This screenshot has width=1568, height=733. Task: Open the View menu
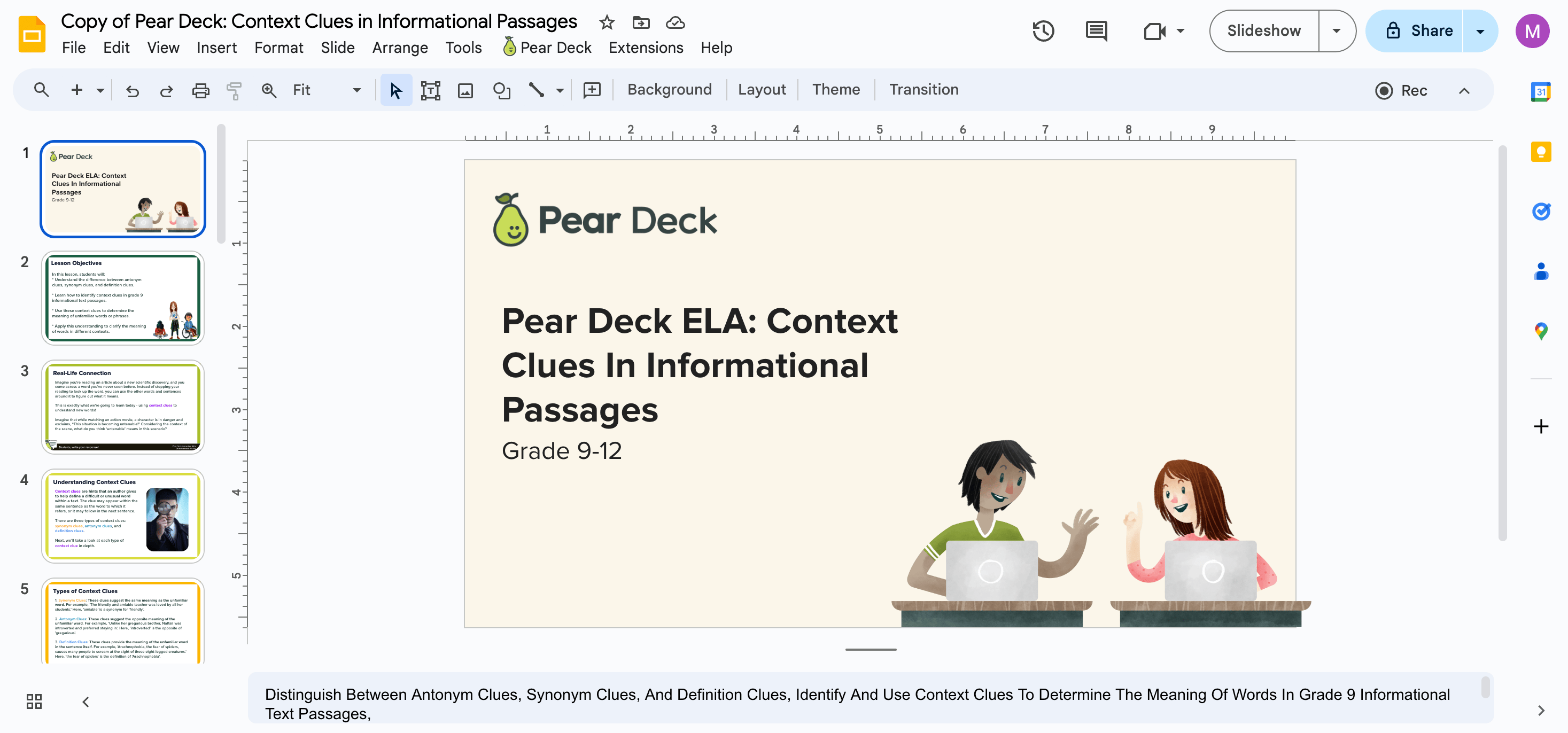click(x=163, y=48)
